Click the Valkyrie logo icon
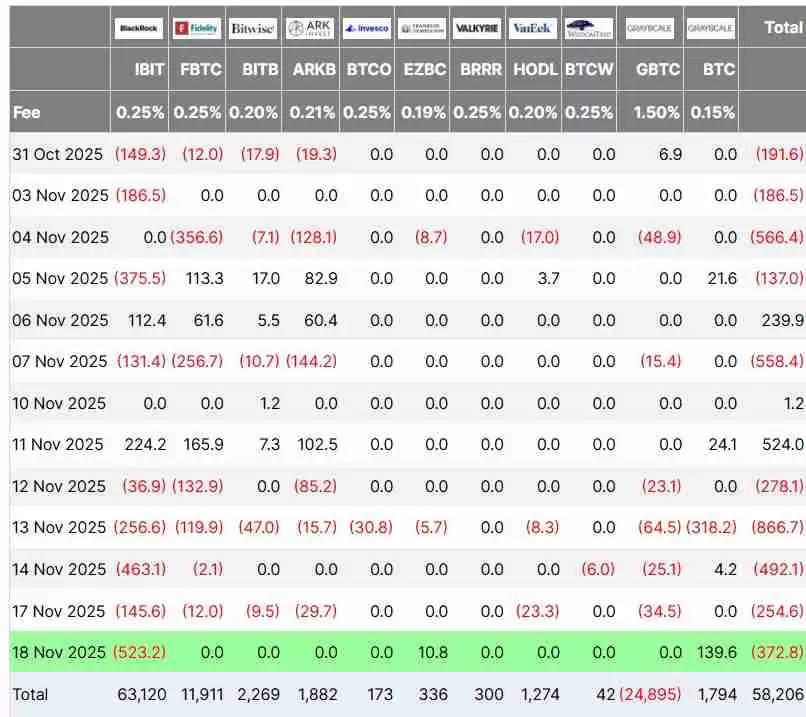The image size is (806, 717). pyautogui.click(x=478, y=27)
